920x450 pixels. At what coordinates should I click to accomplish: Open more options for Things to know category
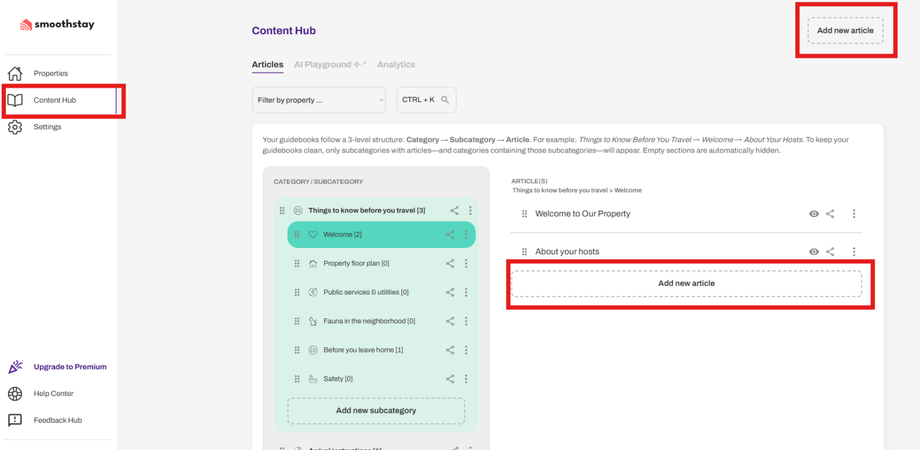(x=470, y=211)
